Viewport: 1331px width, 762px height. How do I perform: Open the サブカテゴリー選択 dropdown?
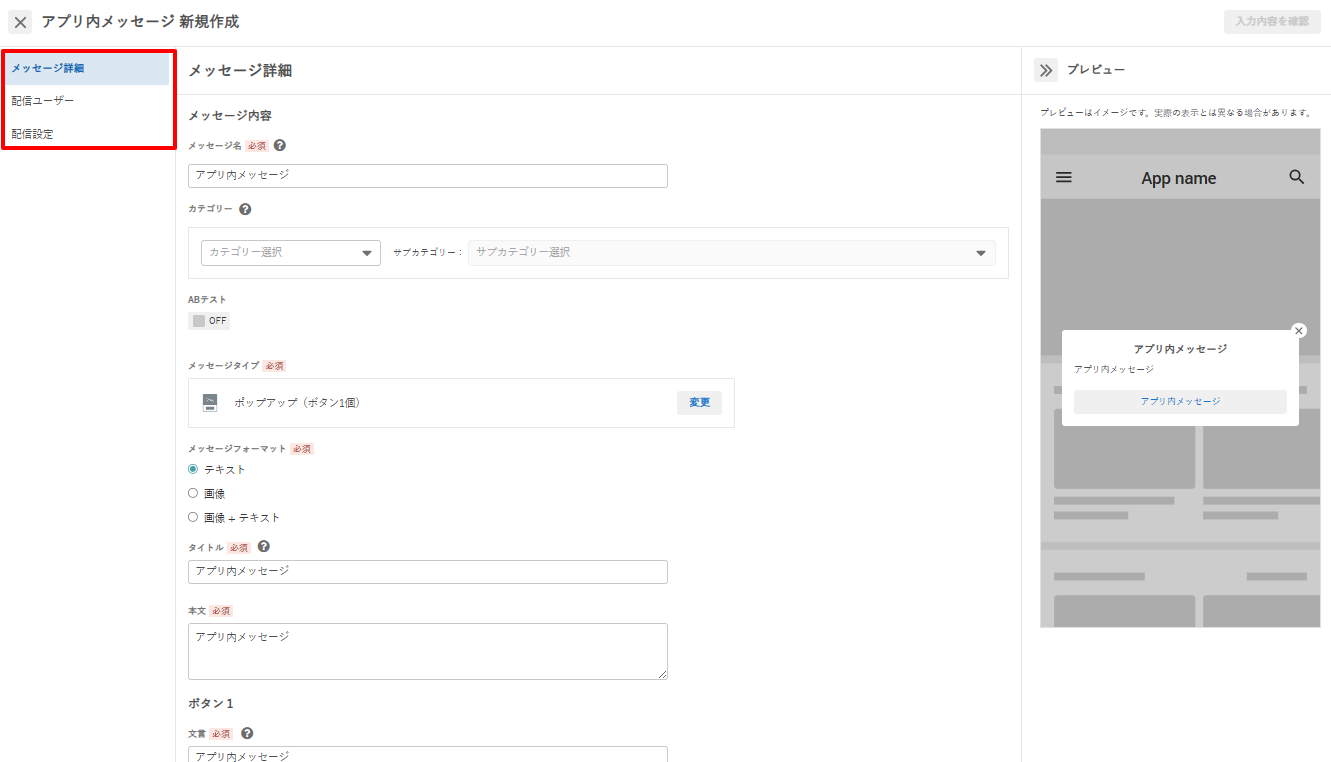point(732,253)
